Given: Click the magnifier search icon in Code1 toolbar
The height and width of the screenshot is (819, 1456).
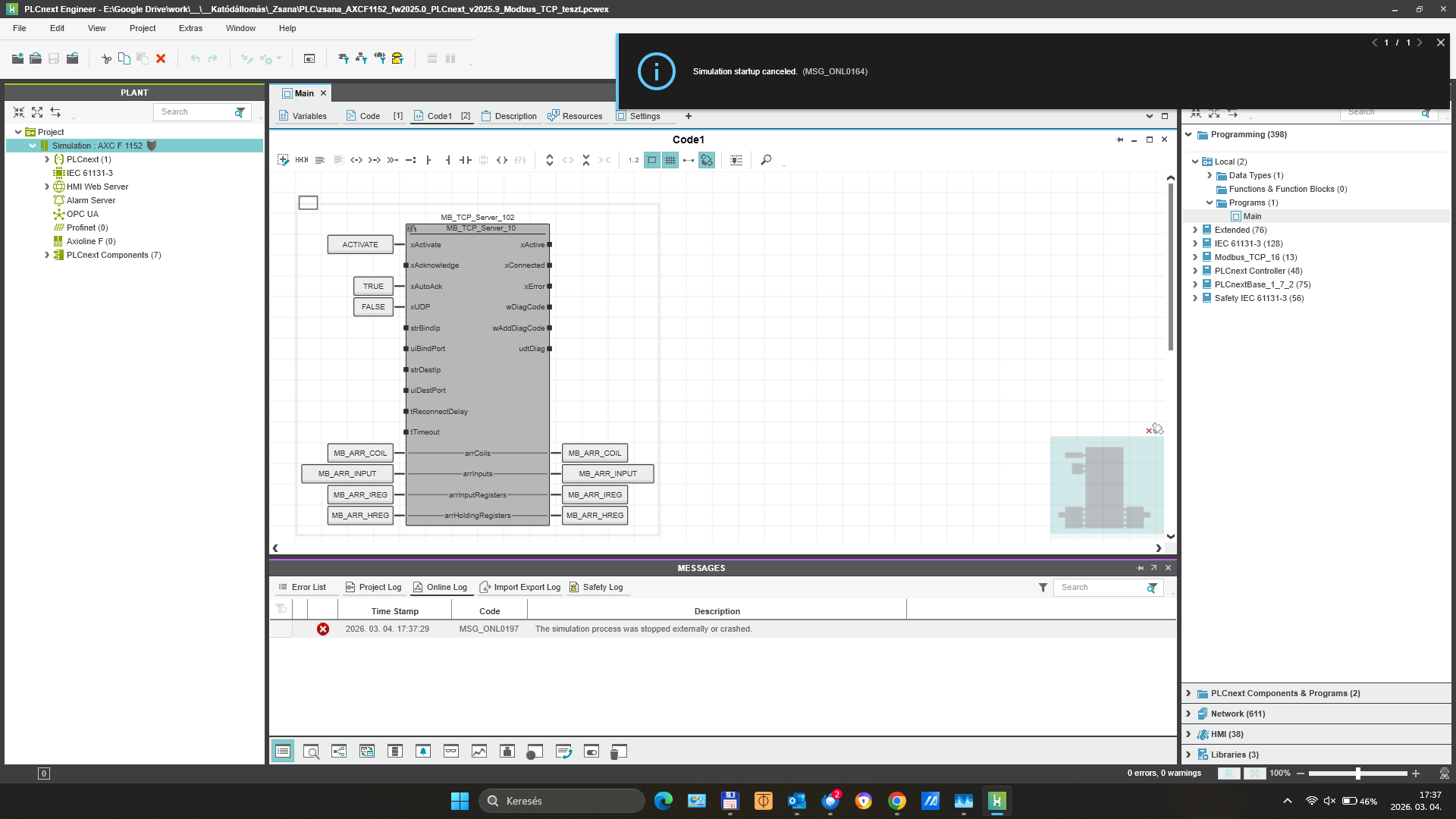Looking at the screenshot, I should pos(766,160).
